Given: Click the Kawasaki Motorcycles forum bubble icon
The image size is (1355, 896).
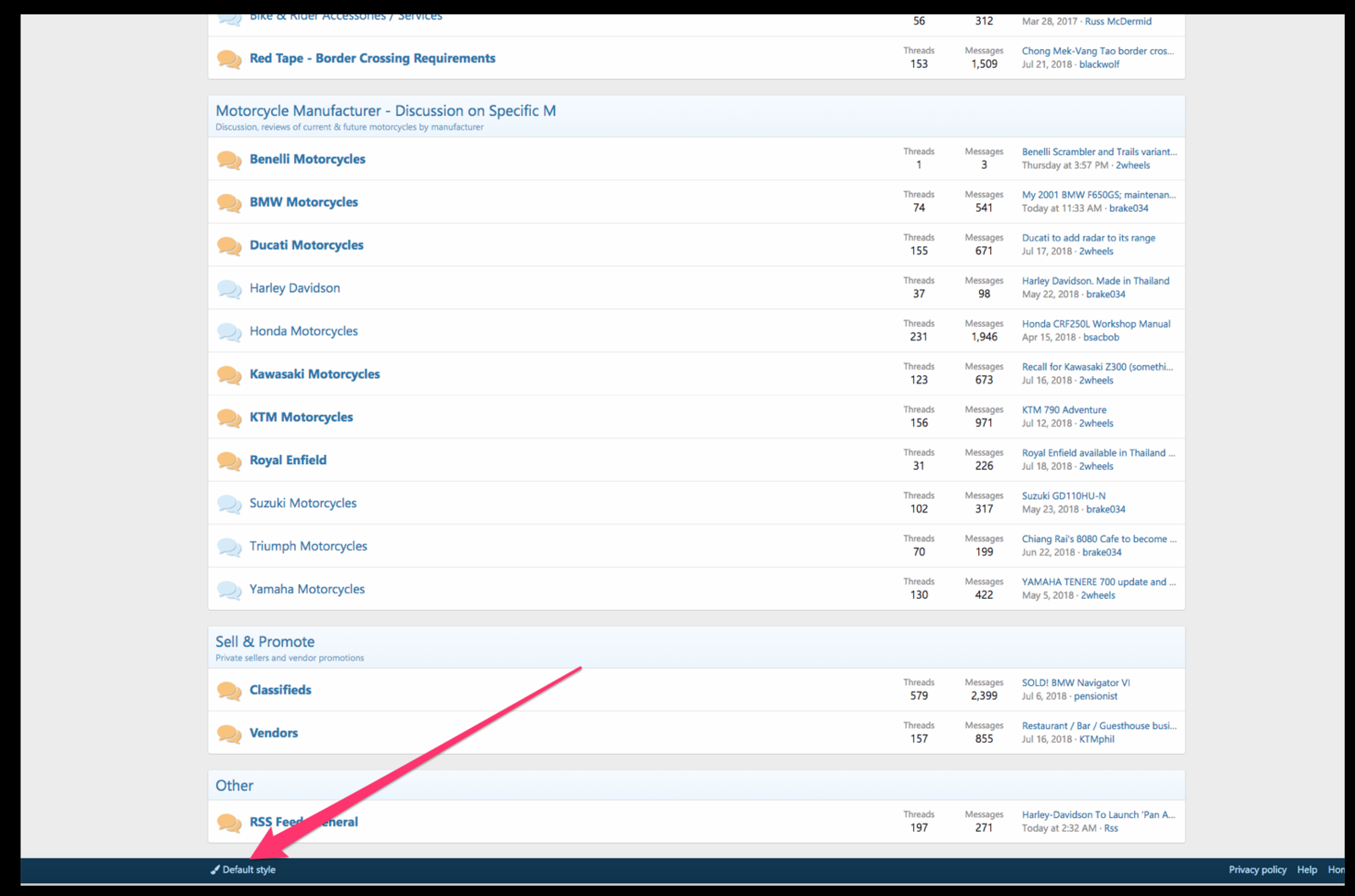Looking at the screenshot, I should pos(230,374).
